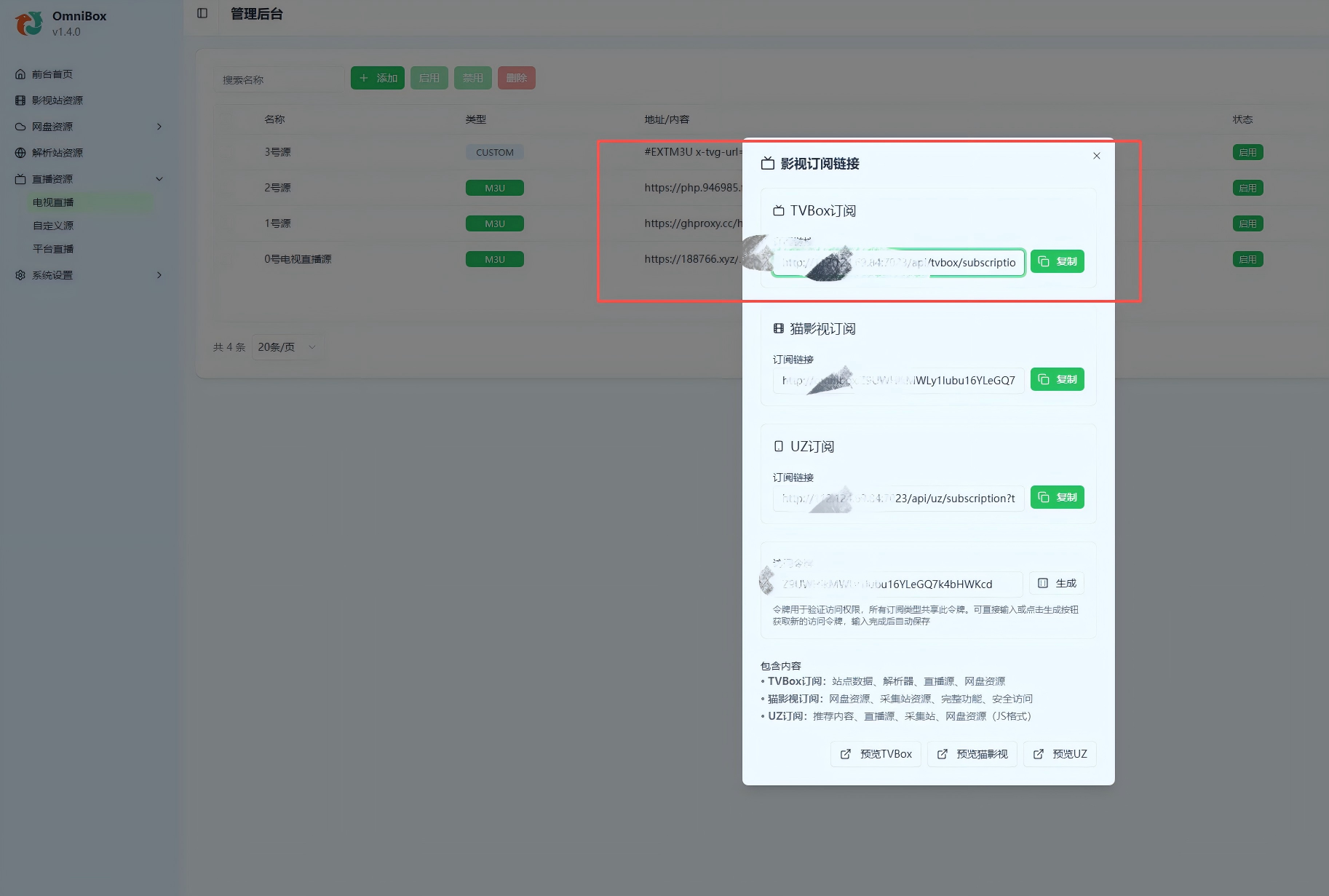The width and height of the screenshot is (1329, 896).
Task: Click the 启用 batch action button in toolbar
Action: tap(429, 78)
